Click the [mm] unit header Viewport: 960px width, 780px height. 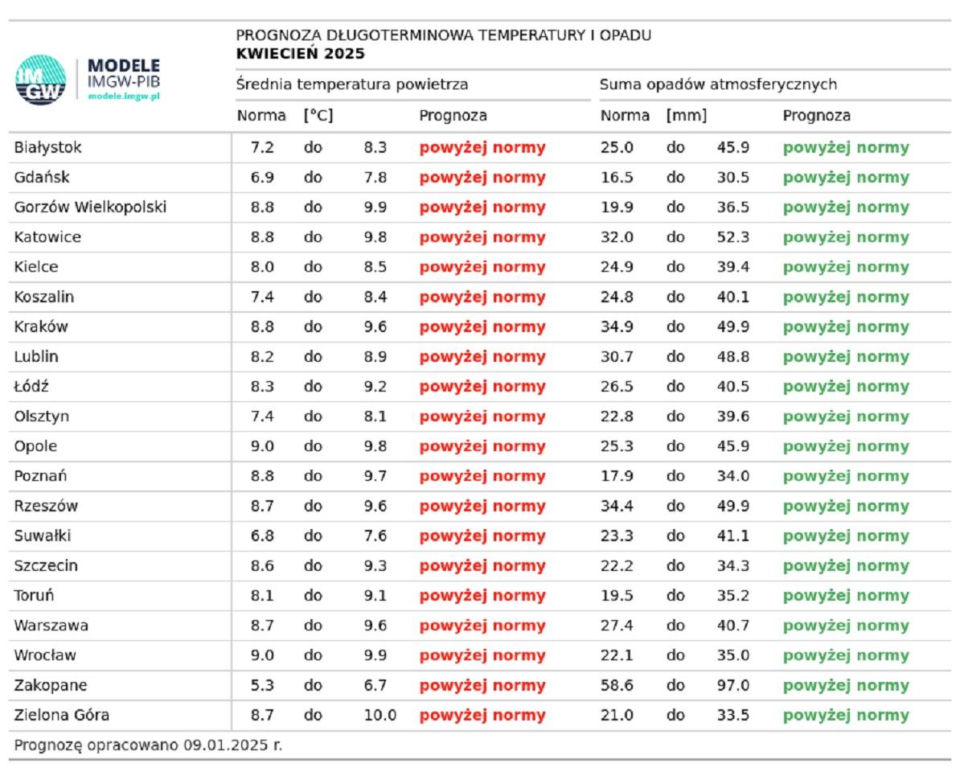[x=686, y=116]
